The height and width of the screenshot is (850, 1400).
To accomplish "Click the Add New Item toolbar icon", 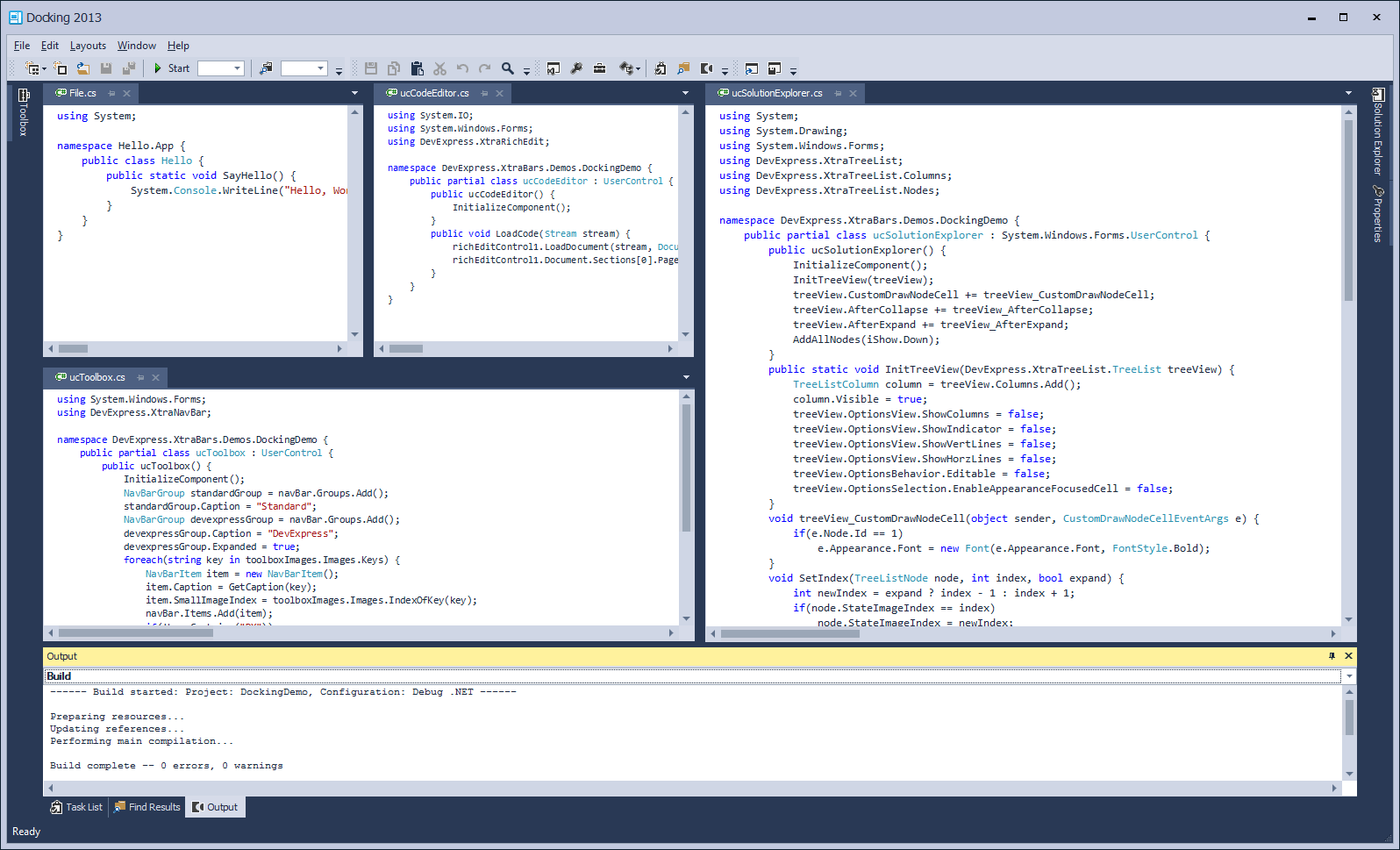I will (x=60, y=68).
